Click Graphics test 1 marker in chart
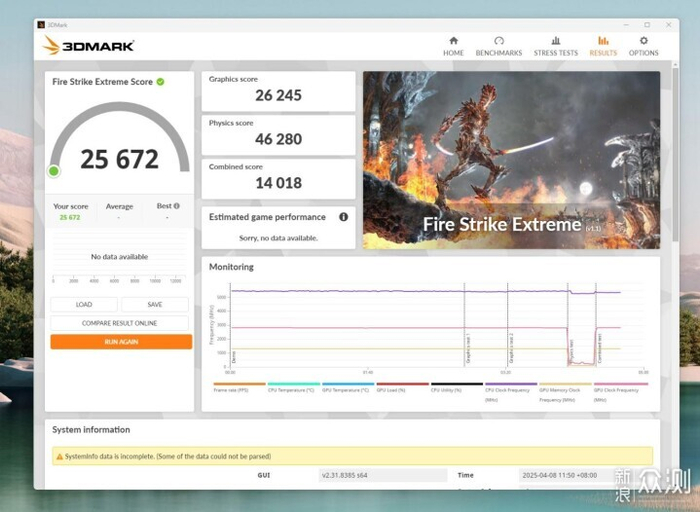 468,348
